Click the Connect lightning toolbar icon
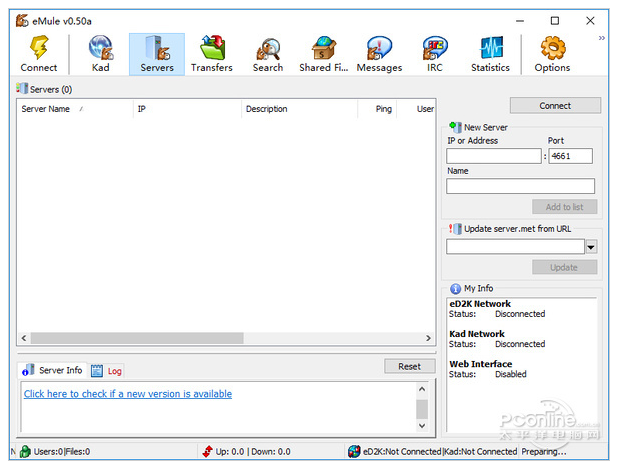Viewport: 621px width, 464px height. [39, 54]
